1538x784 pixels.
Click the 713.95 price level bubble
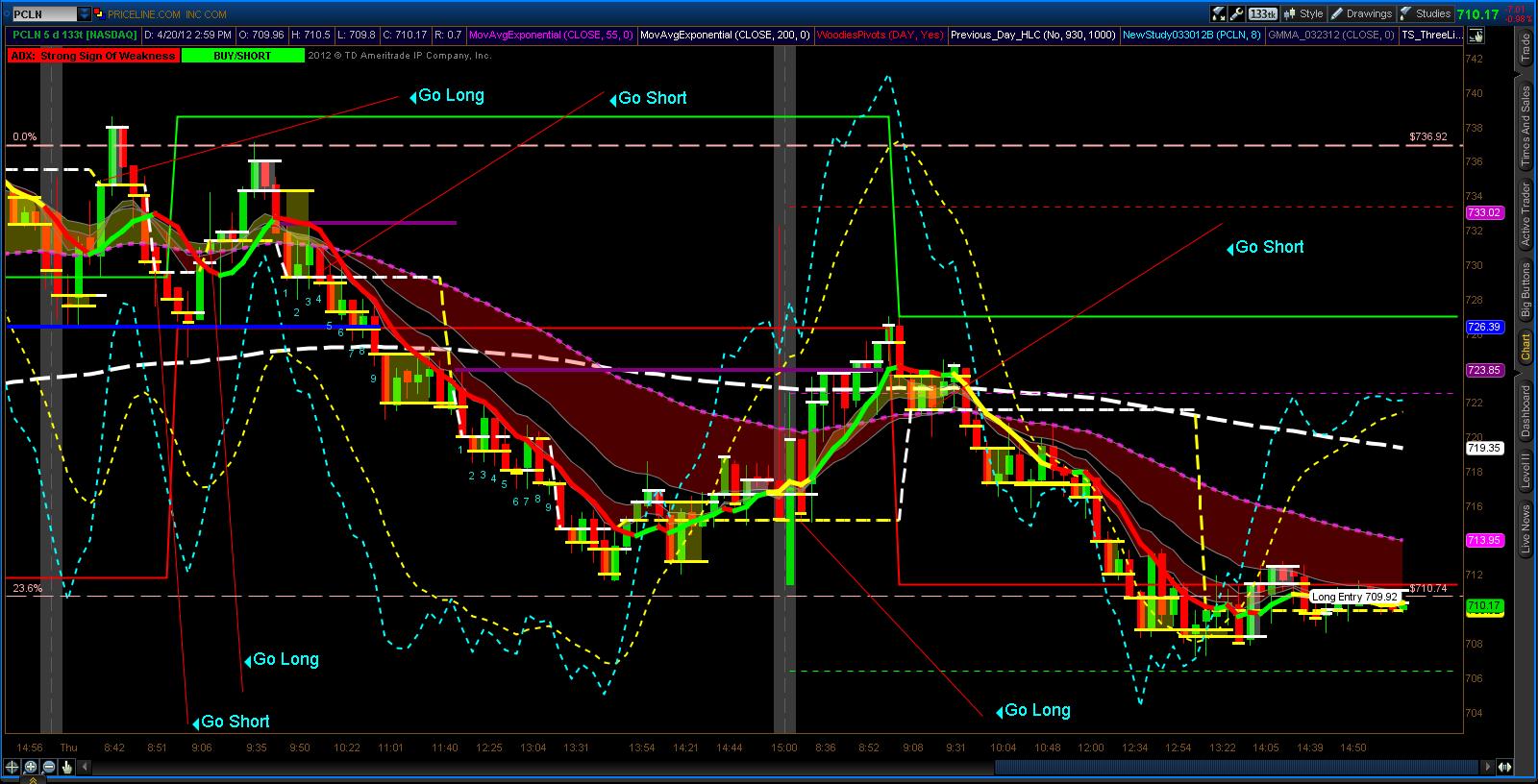[1483, 540]
